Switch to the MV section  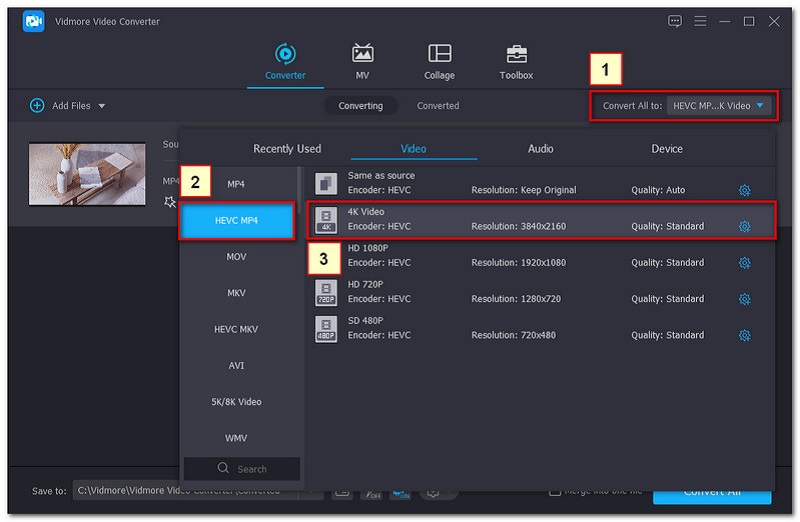[x=362, y=61]
